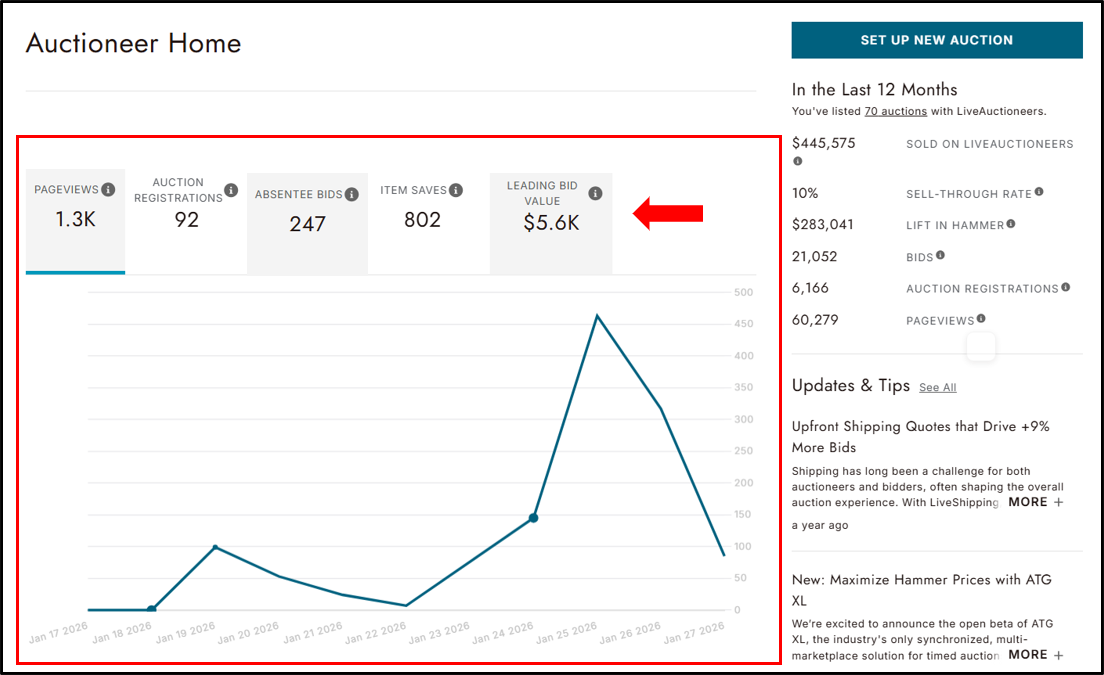This screenshot has height=675, width=1104.
Task: Click the $283,041 lift in hammer value
Action: [x=822, y=225]
